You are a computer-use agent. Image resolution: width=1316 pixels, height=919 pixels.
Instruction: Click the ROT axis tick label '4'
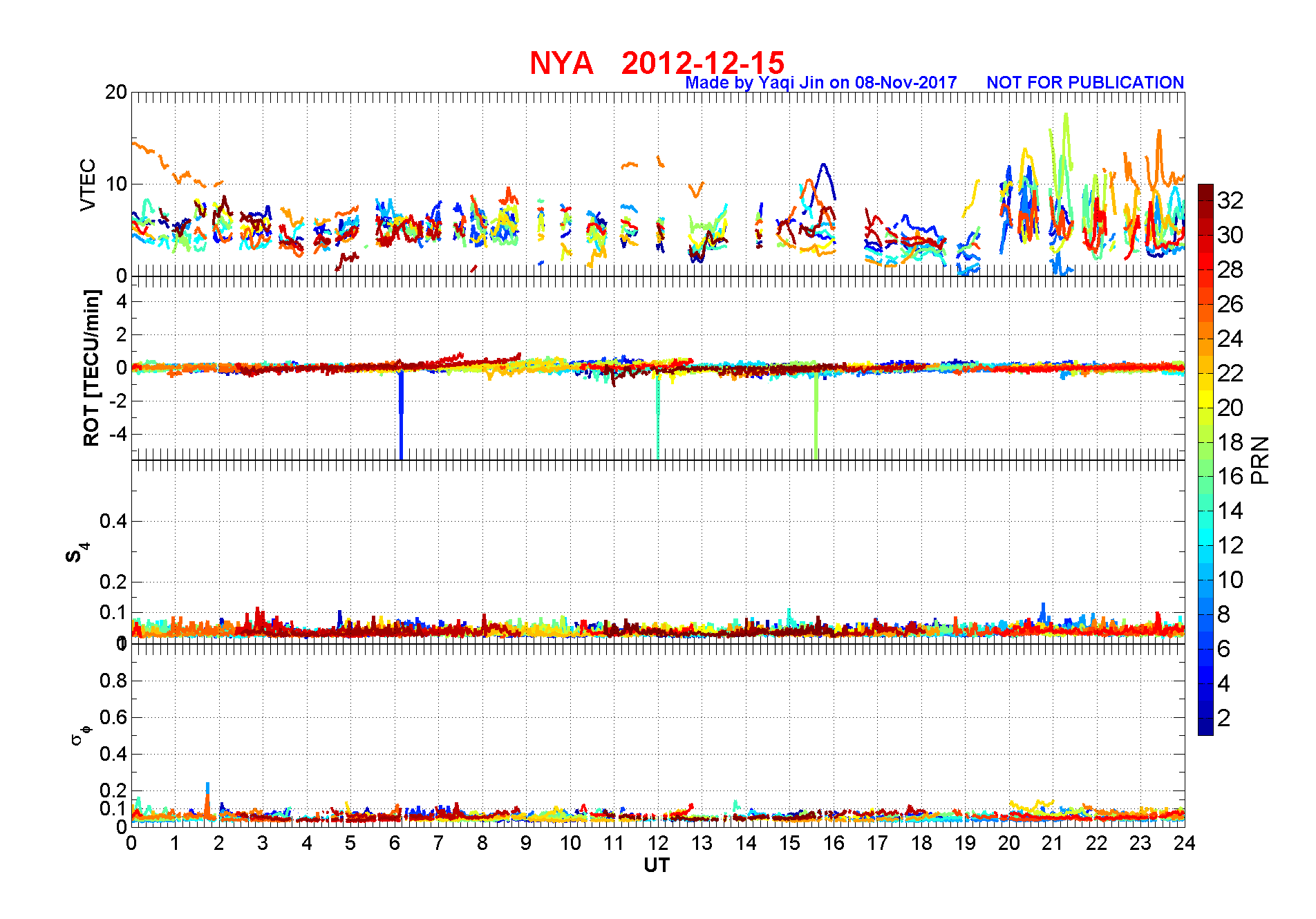pyautogui.click(x=122, y=301)
